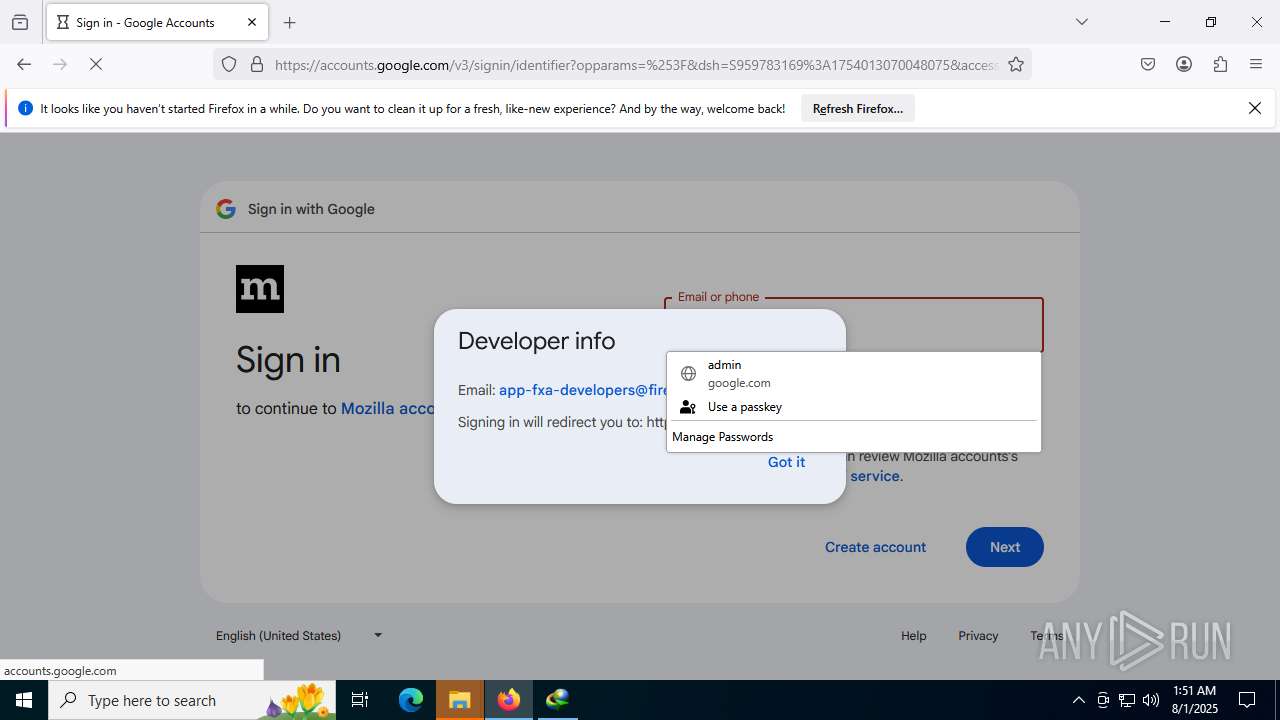Viewport: 1280px width, 720px height.
Task: Expand the list all tabs chevron
Action: point(1082,22)
